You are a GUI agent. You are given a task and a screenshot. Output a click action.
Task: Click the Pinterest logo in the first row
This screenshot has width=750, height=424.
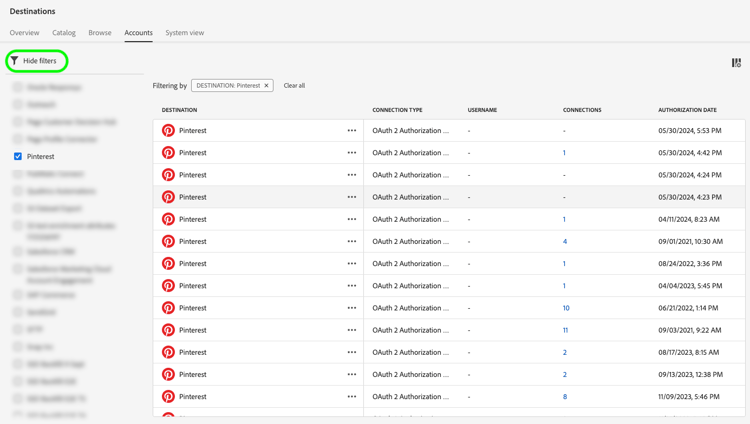168,131
